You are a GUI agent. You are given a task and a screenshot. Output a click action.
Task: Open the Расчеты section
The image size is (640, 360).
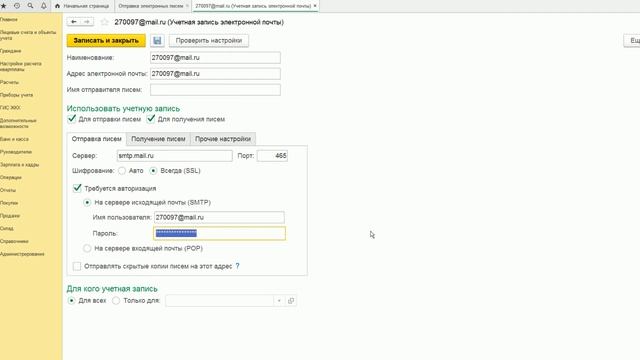pyautogui.click(x=9, y=82)
